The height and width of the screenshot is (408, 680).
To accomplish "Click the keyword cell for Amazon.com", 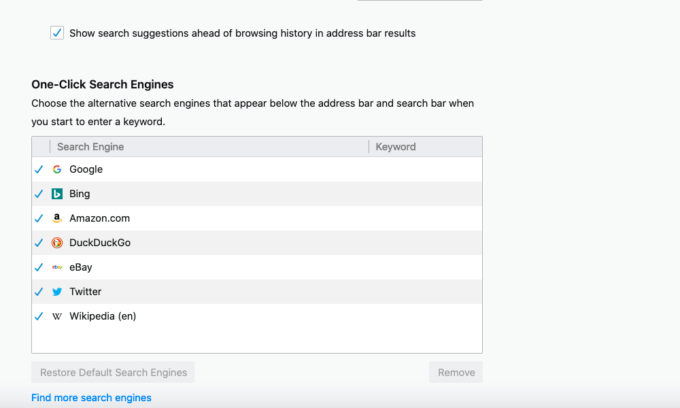I will [425, 218].
